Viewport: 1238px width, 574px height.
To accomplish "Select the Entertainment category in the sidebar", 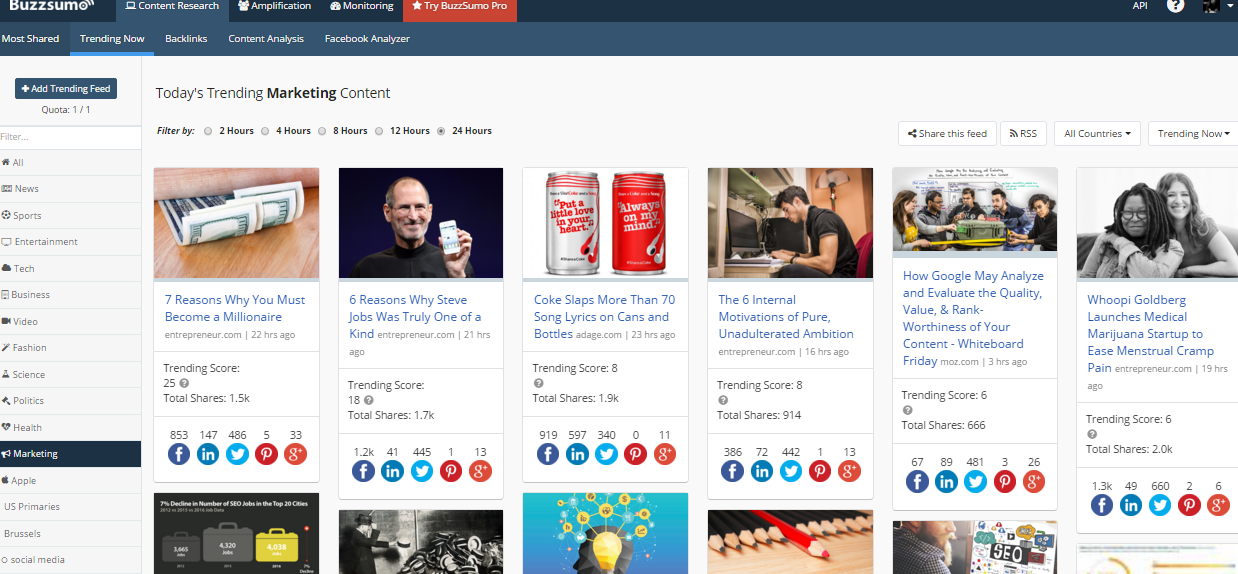I will point(70,241).
